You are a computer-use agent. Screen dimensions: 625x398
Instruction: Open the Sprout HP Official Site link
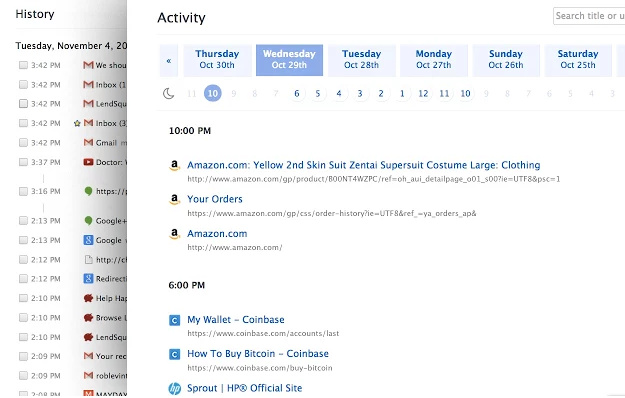[245, 388]
